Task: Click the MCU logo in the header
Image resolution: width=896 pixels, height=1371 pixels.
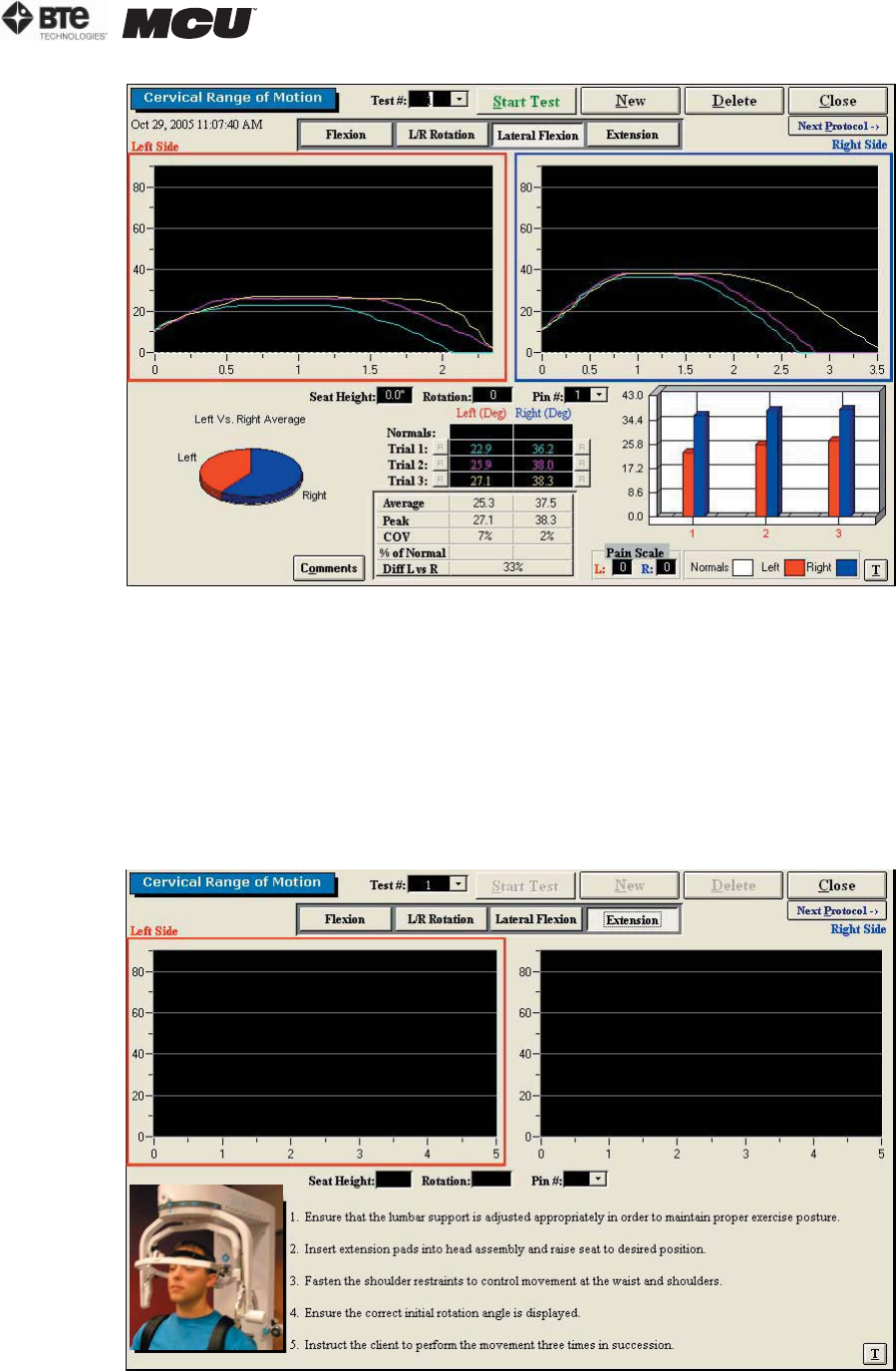Action: (x=189, y=23)
